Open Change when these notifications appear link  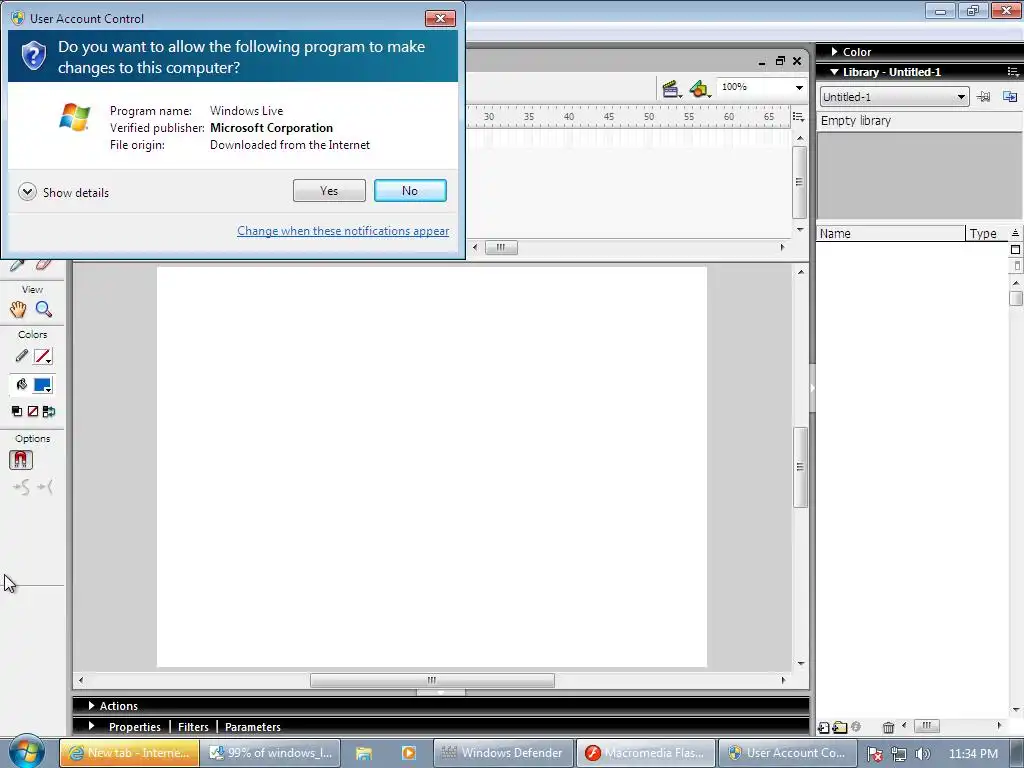pos(343,231)
